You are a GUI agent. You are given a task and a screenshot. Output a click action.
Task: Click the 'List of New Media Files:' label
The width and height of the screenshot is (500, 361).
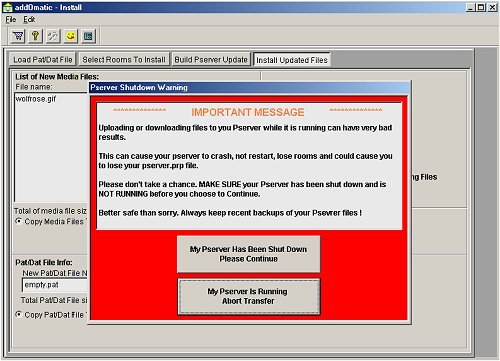tap(57, 77)
